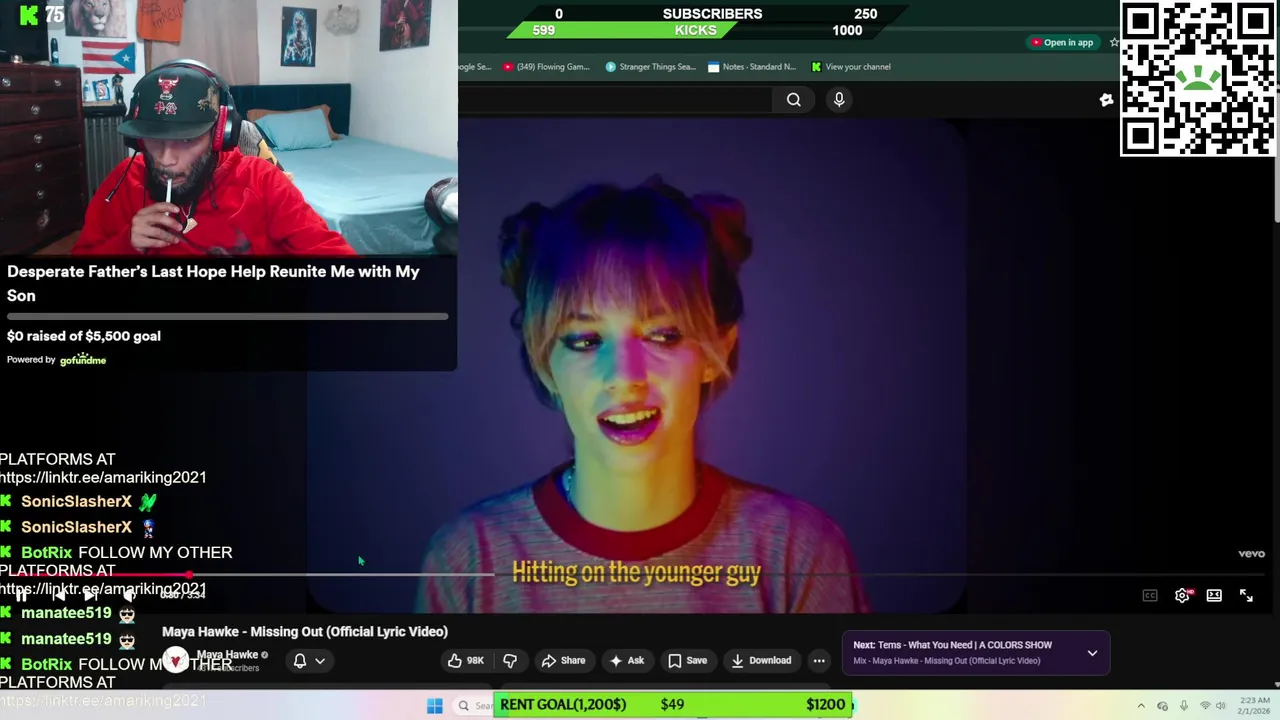1280x720 pixels.
Task: Open View your channel Kick bookmark
Action: click(x=850, y=67)
